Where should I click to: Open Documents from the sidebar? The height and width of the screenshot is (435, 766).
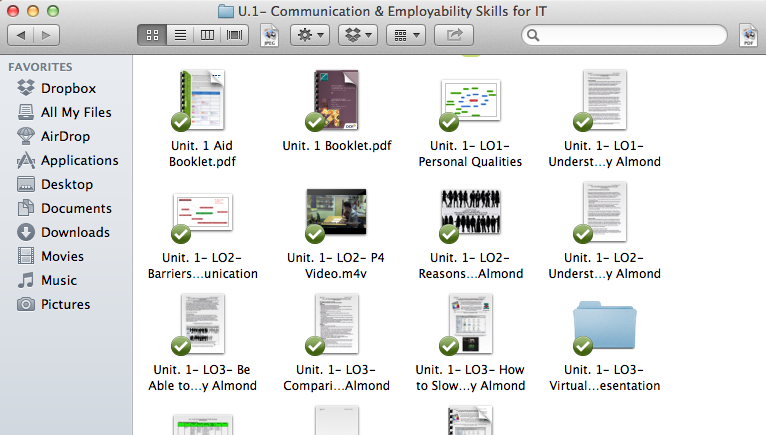pyautogui.click(x=64, y=208)
